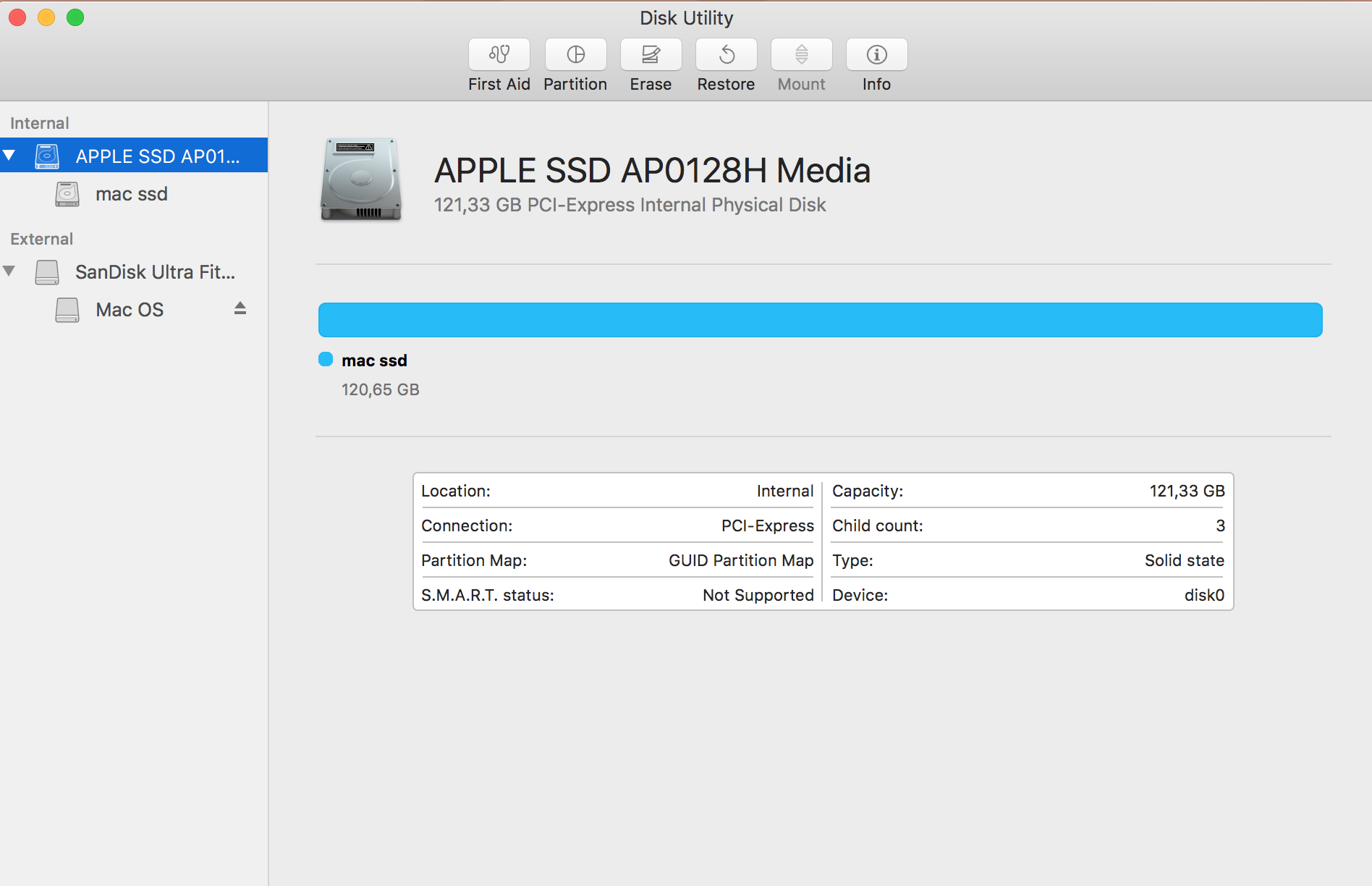Screen dimensions: 1372x886
Task: Select the Restore toolbar icon
Action: pyautogui.click(x=726, y=54)
